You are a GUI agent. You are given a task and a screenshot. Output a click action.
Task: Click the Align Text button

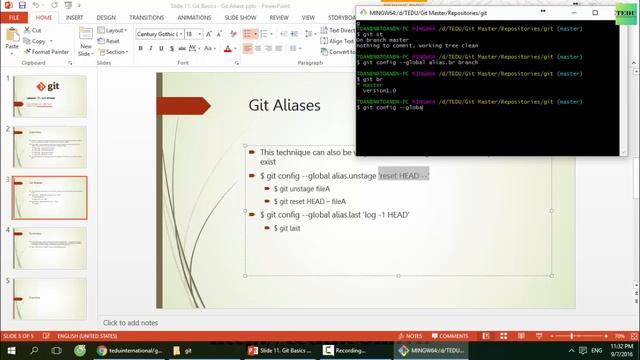coord(337,41)
